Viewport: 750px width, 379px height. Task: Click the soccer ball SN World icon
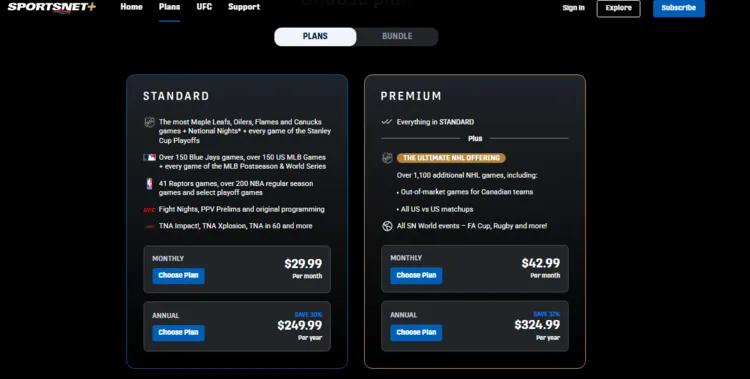[x=387, y=226]
